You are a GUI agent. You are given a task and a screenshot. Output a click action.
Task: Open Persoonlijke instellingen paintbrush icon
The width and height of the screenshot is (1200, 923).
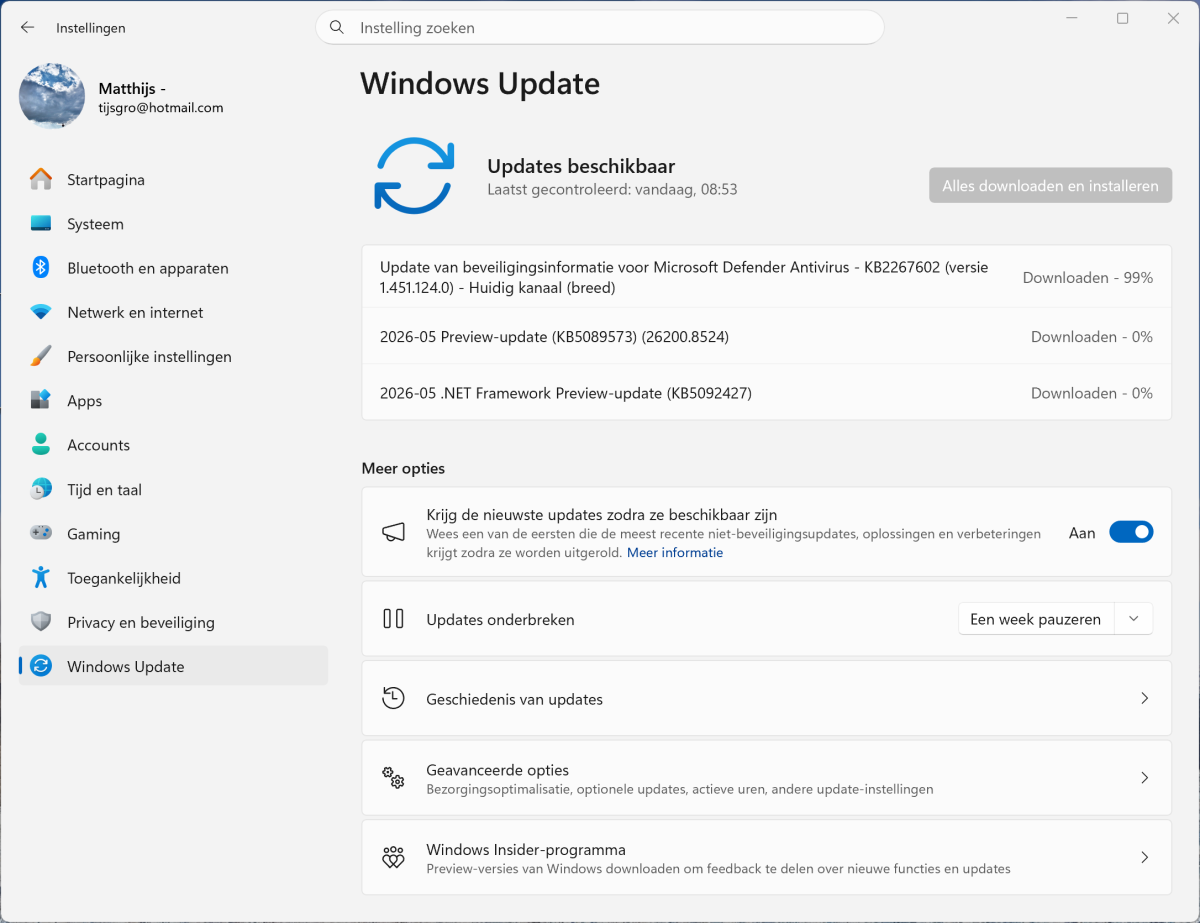point(41,356)
